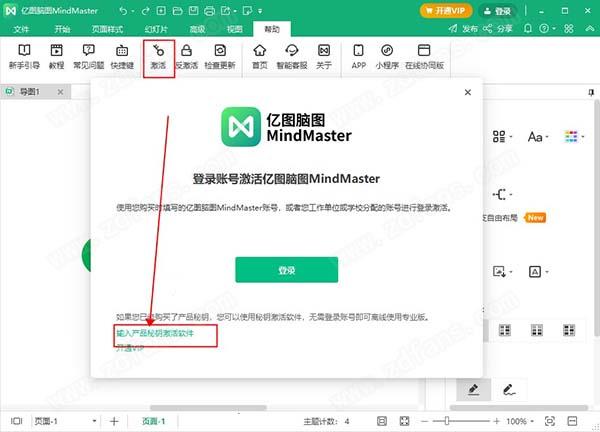Open the apps grid icon top right
The image size is (600, 432).
[569, 28]
